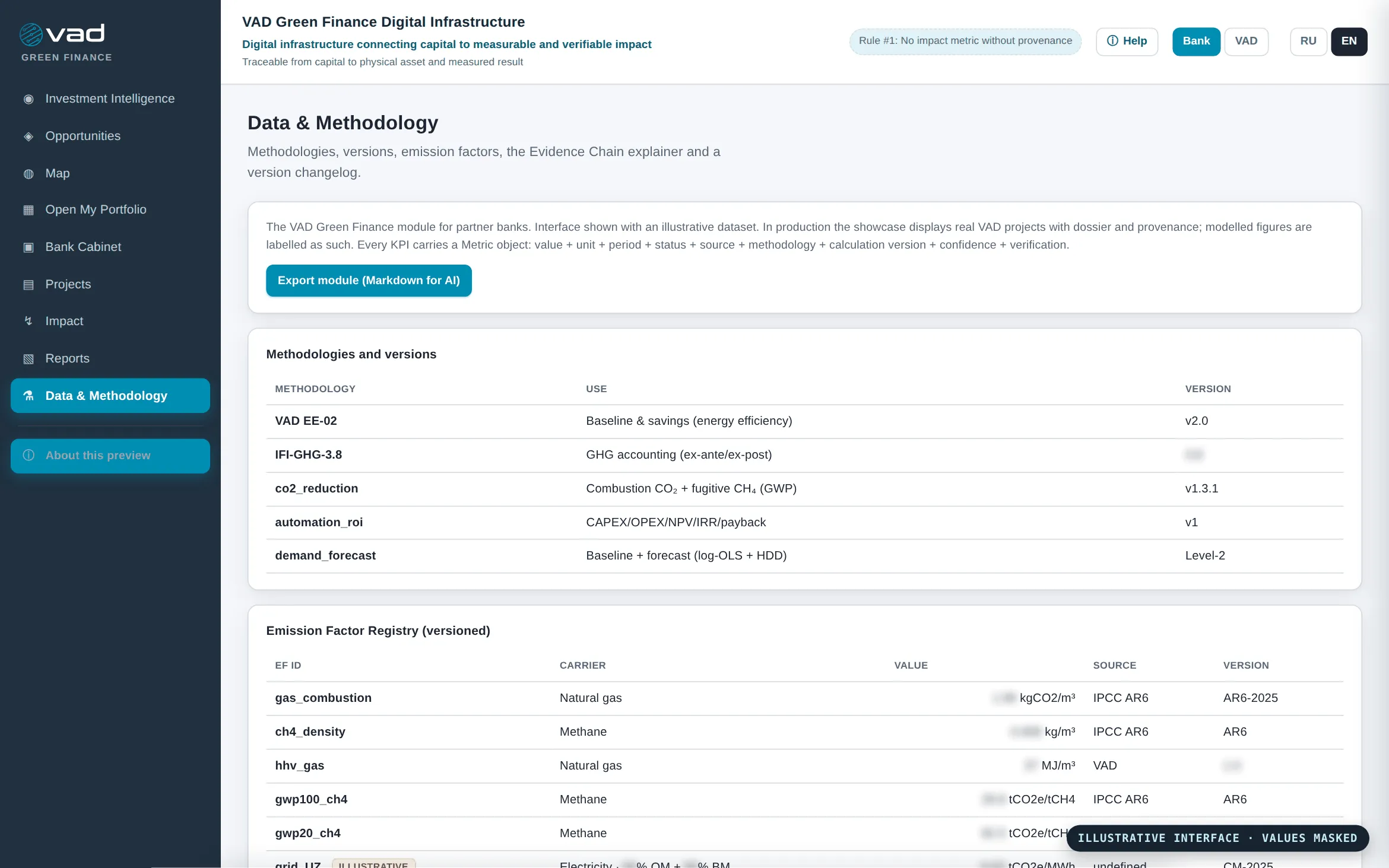Click the Reports icon in sidebar
1389x868 pixels.
(x=28, y=359)
